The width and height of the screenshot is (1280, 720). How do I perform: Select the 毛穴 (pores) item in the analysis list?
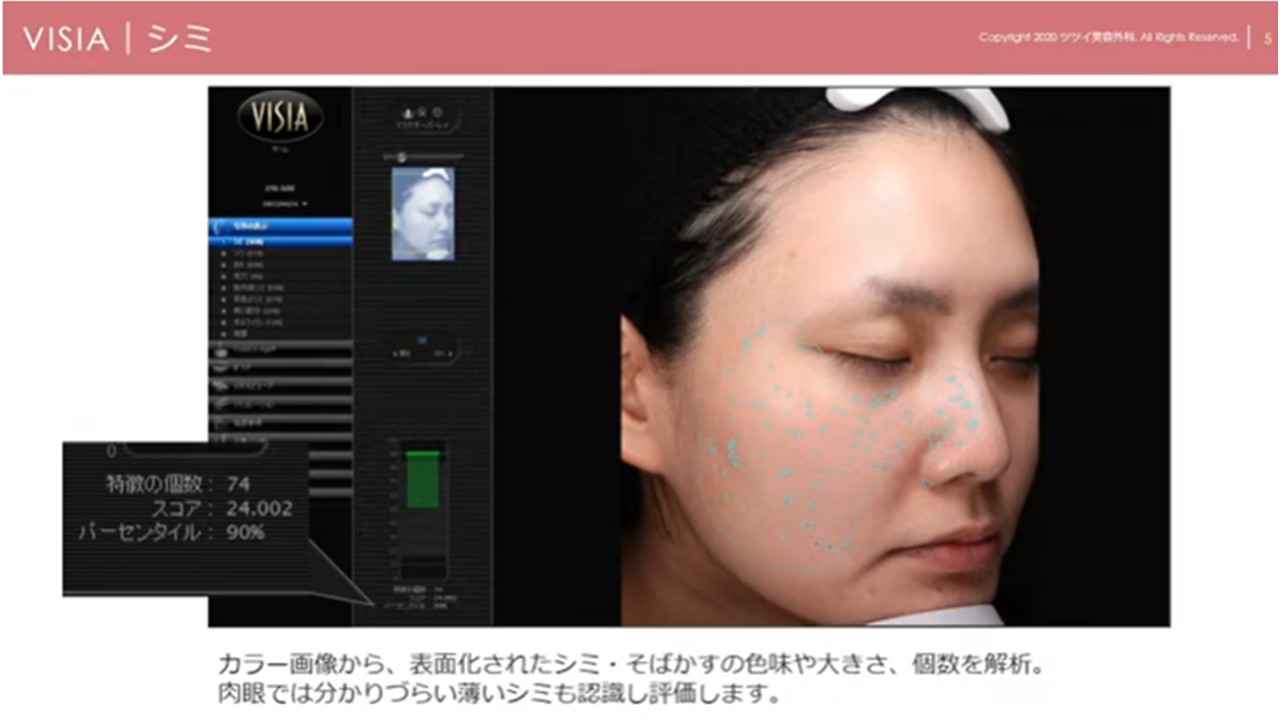(248, 276)
